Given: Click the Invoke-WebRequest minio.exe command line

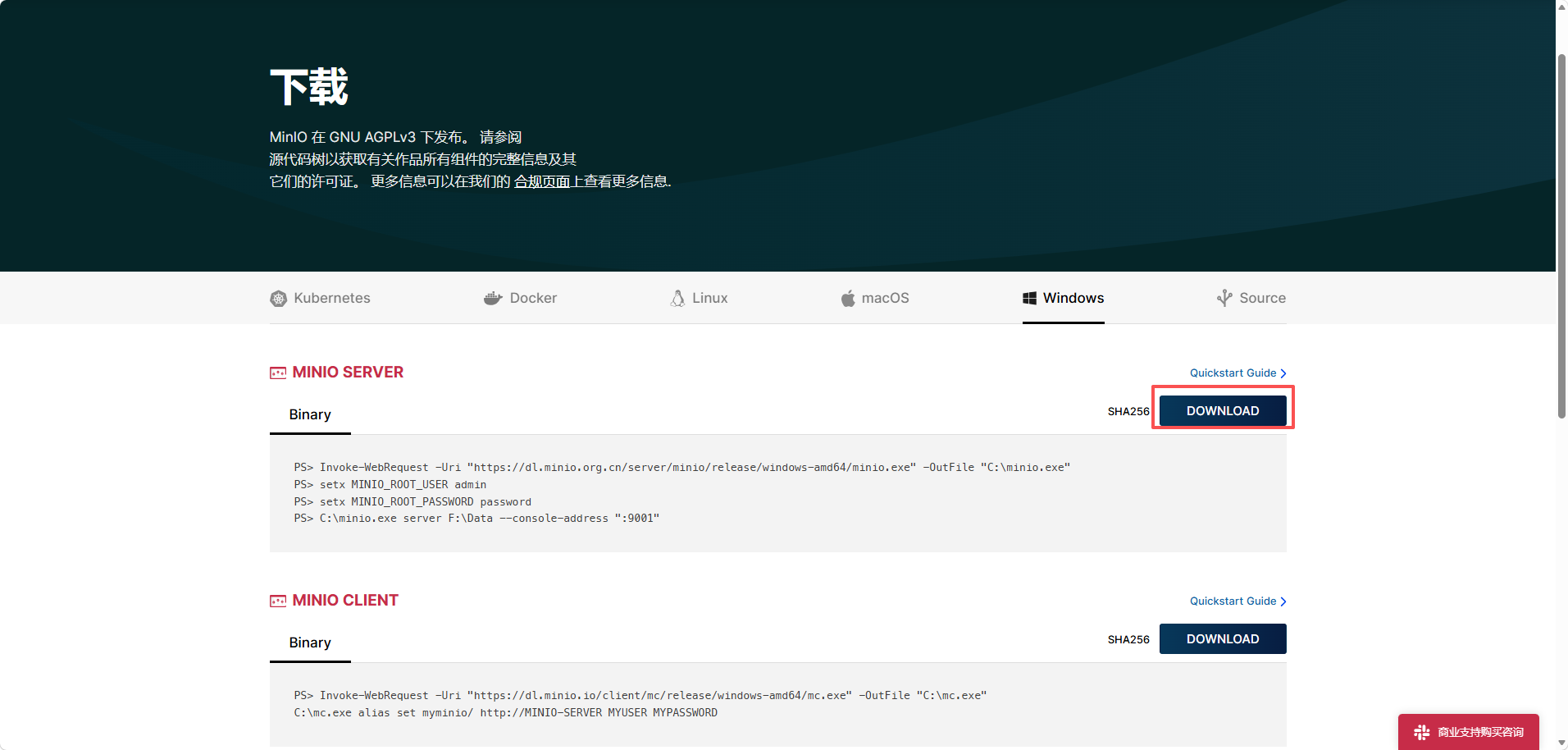Looking at the screenshot, I should [x=682, y=468].
